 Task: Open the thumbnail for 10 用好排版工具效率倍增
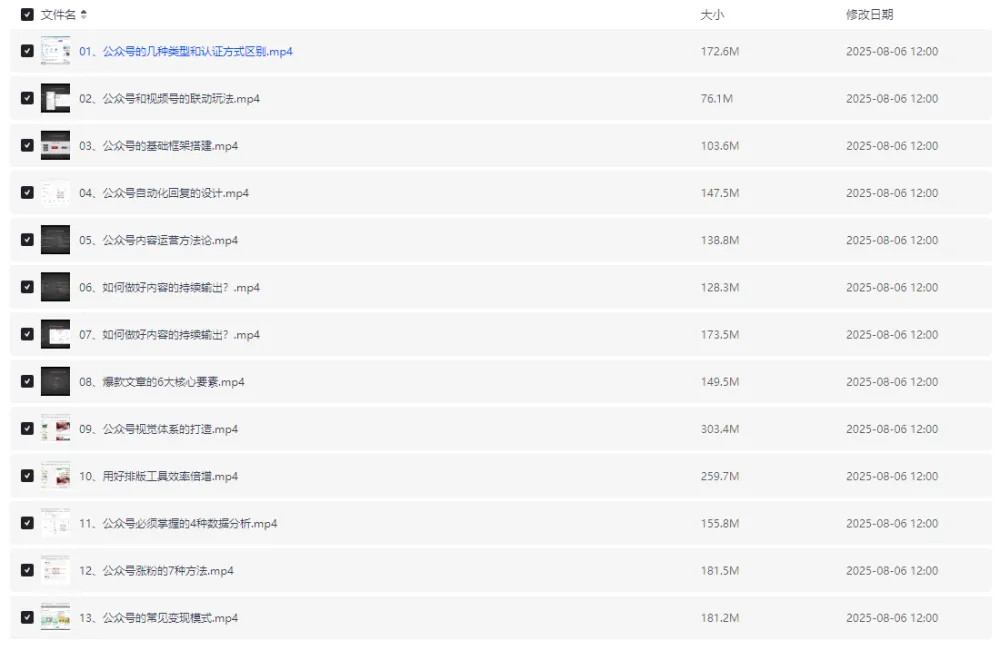(55, 476)
